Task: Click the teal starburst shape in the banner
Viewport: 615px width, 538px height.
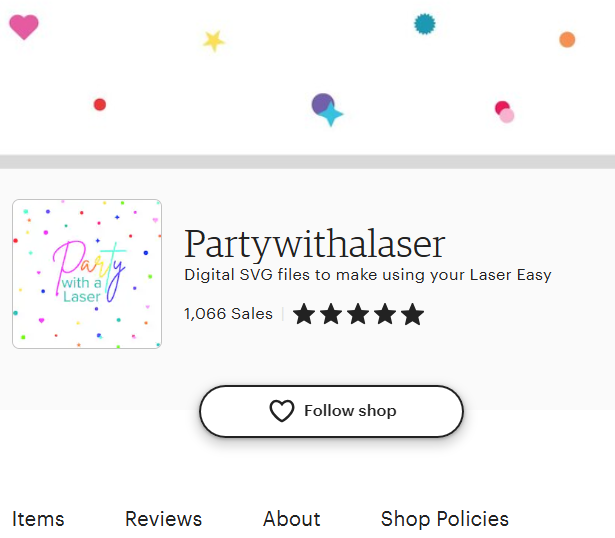Action: pos(425,24)
